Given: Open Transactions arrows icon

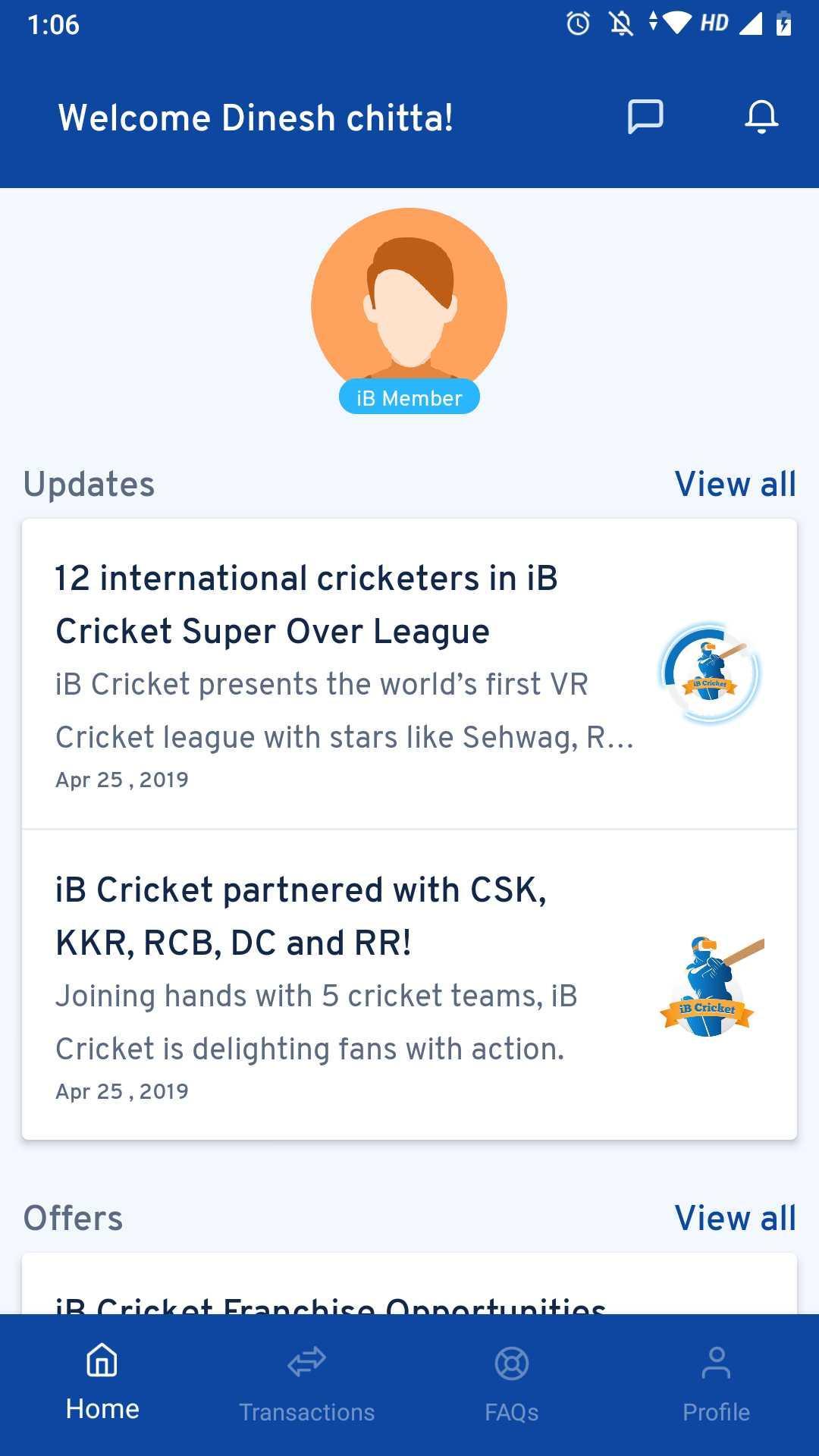Looking at the screenshot, I should click(307, 1362).
